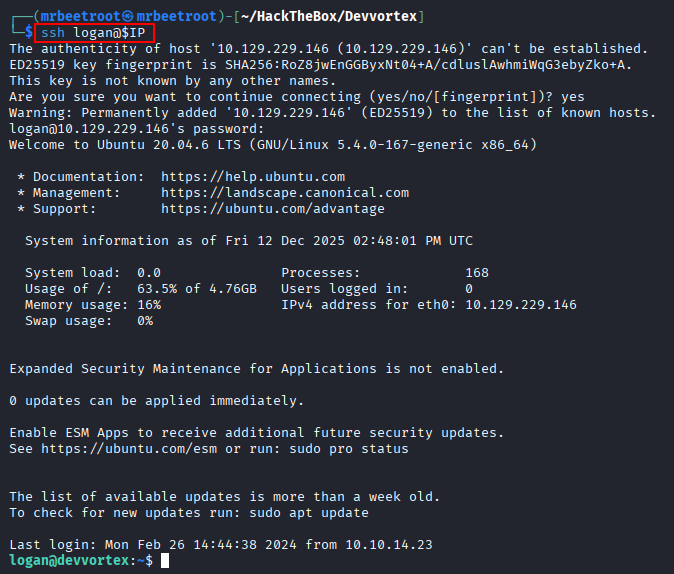Click the 'yes' answer after fingerprint question
674x574 pixels.
573,97
